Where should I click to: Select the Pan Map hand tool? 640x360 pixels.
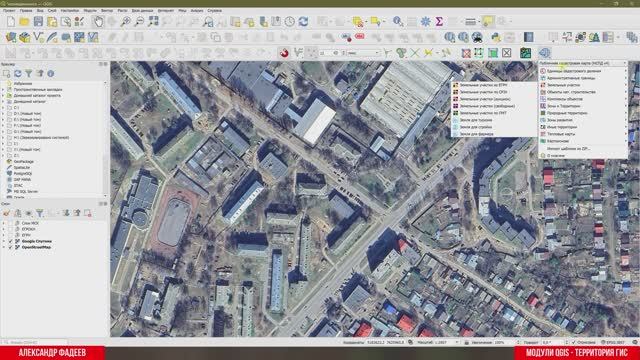(98, 22)
